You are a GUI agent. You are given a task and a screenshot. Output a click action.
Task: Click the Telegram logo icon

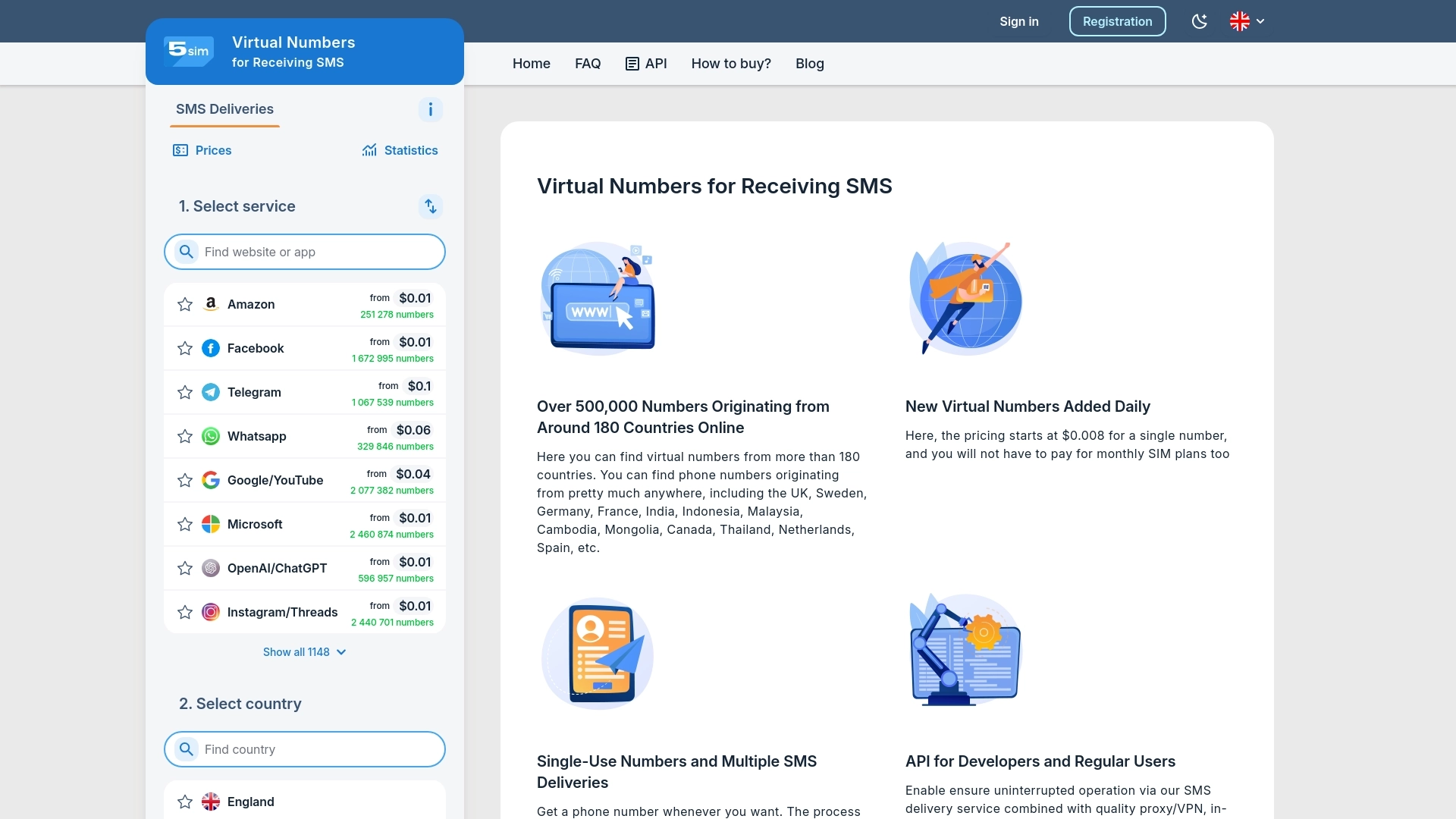211,392
